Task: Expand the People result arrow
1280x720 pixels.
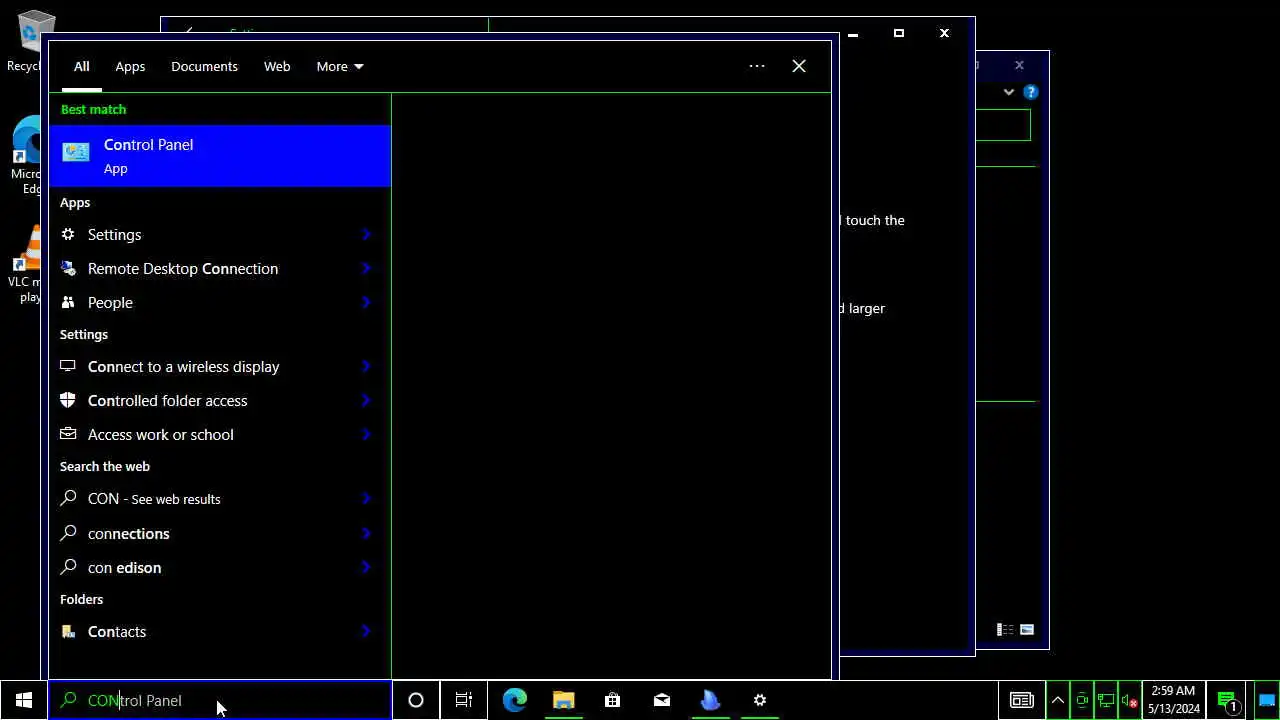Action: coord(367,302)
